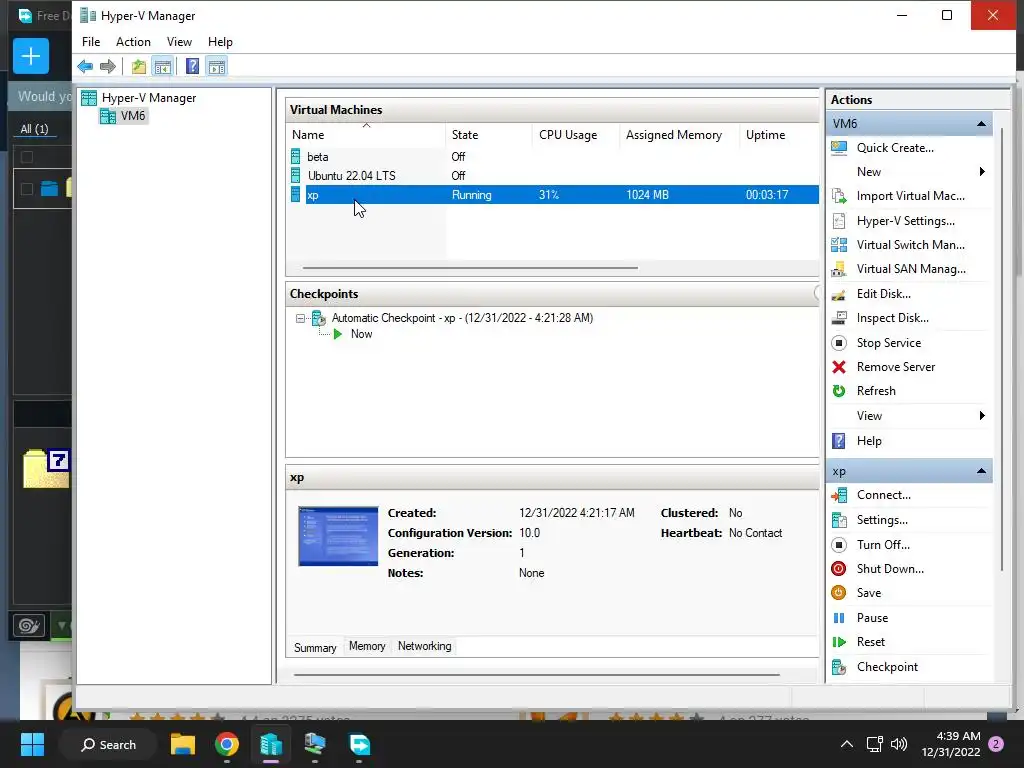
Task: Select VM6 server in tree
Action: pyautogui.click(x=133, y=116)
